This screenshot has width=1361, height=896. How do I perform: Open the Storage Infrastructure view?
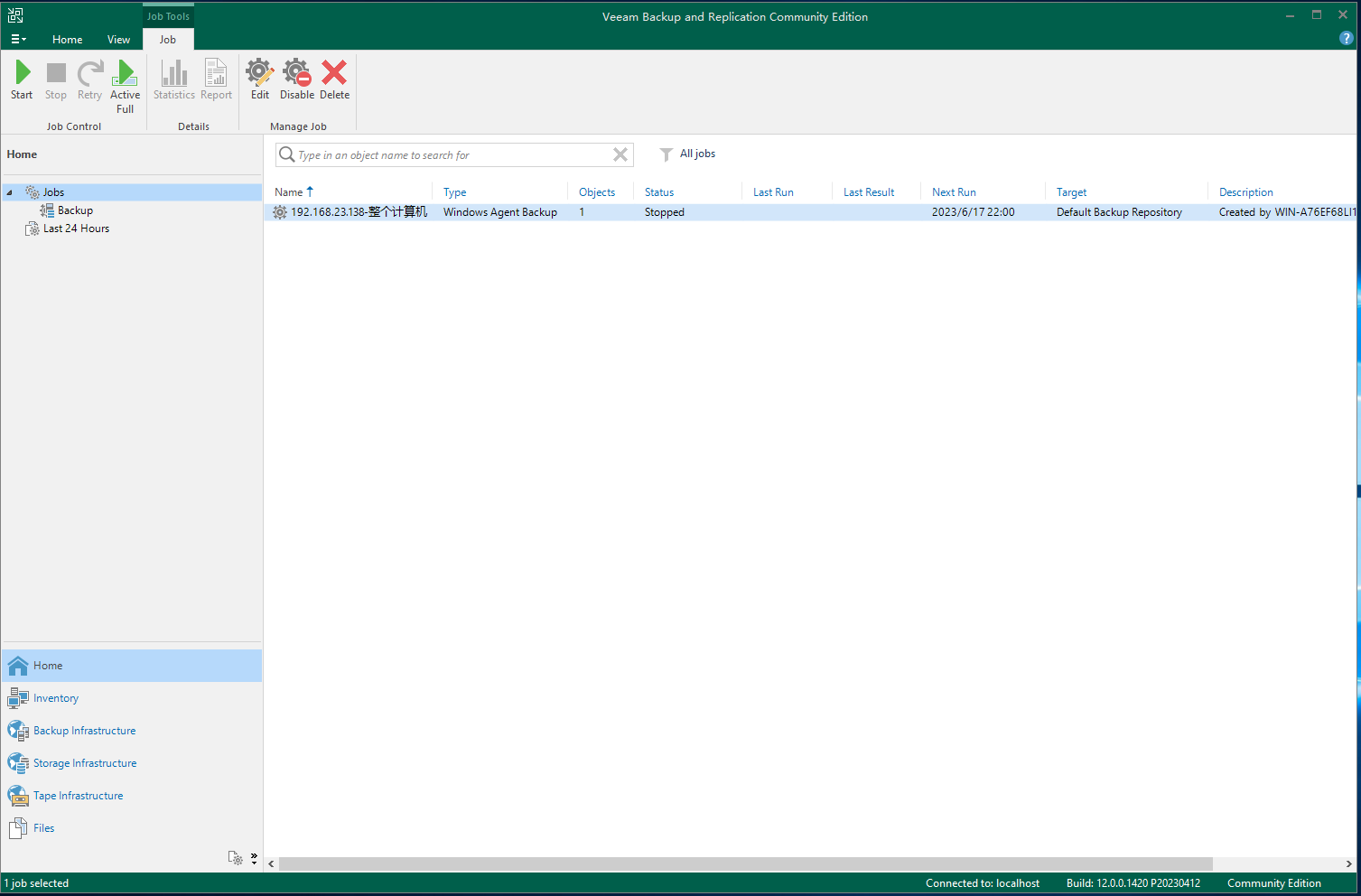132,763
